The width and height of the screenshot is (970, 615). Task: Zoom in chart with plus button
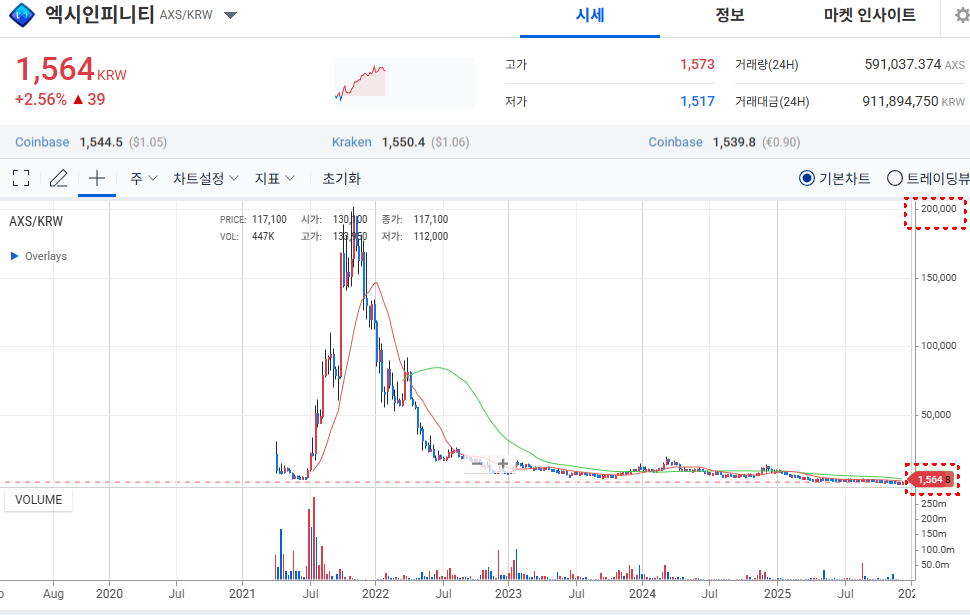point(503,463)
